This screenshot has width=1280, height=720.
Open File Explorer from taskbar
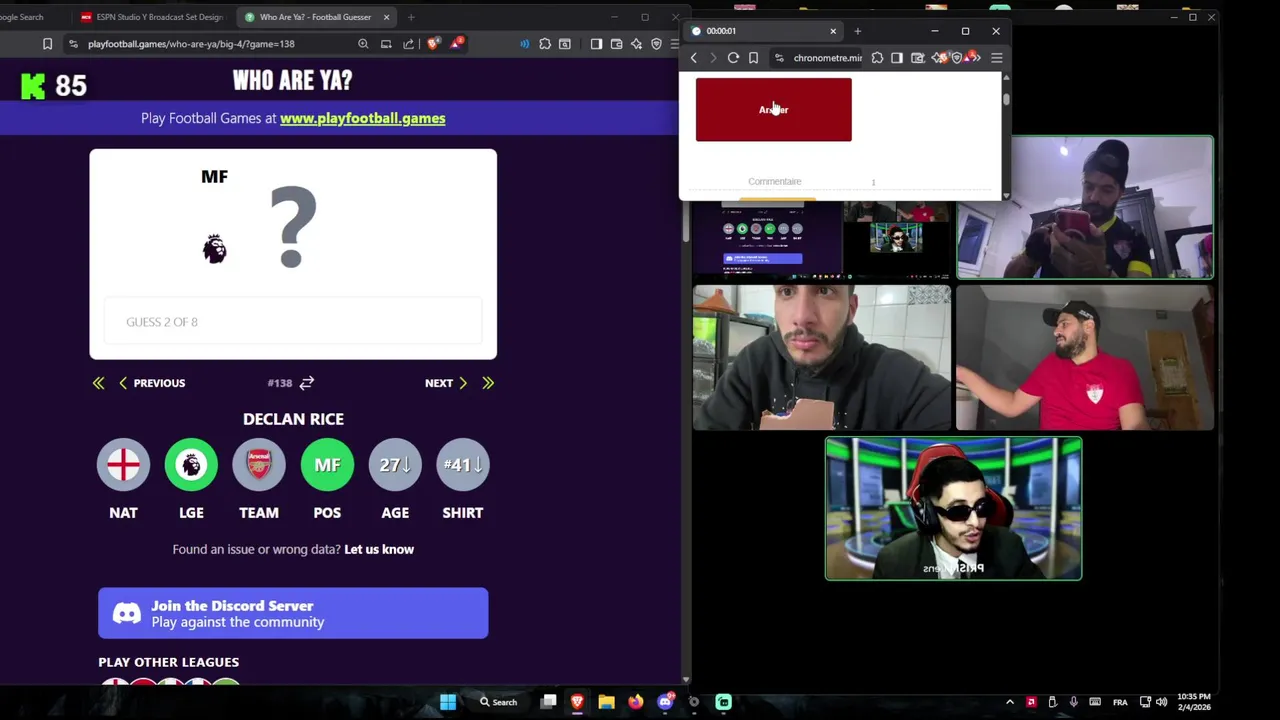tap(606, 702)
